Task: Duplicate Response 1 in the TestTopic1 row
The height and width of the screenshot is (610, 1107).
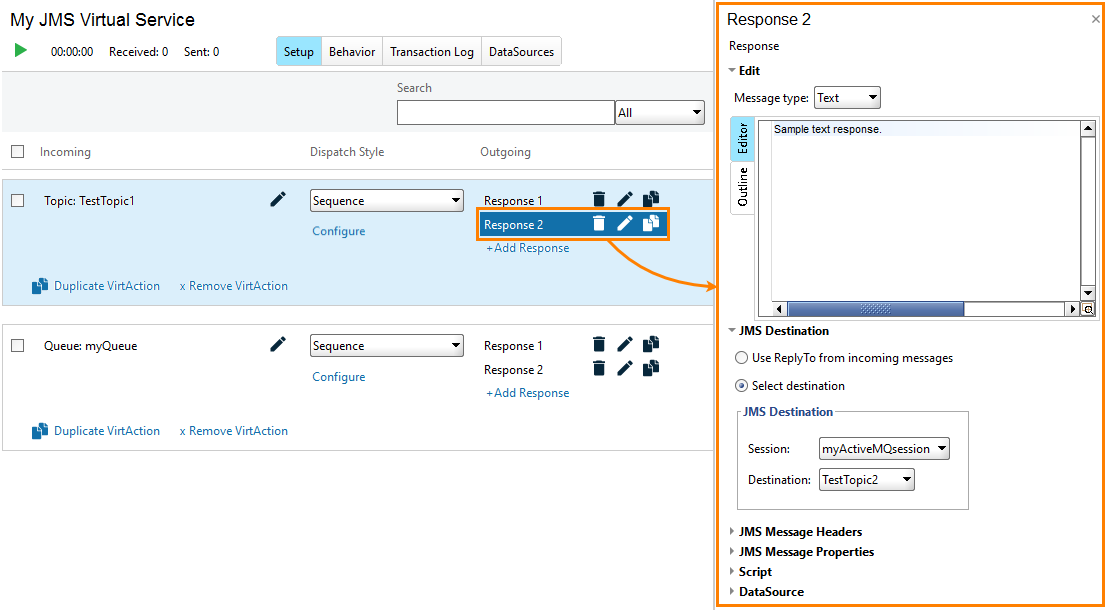Action: [650, 199]
